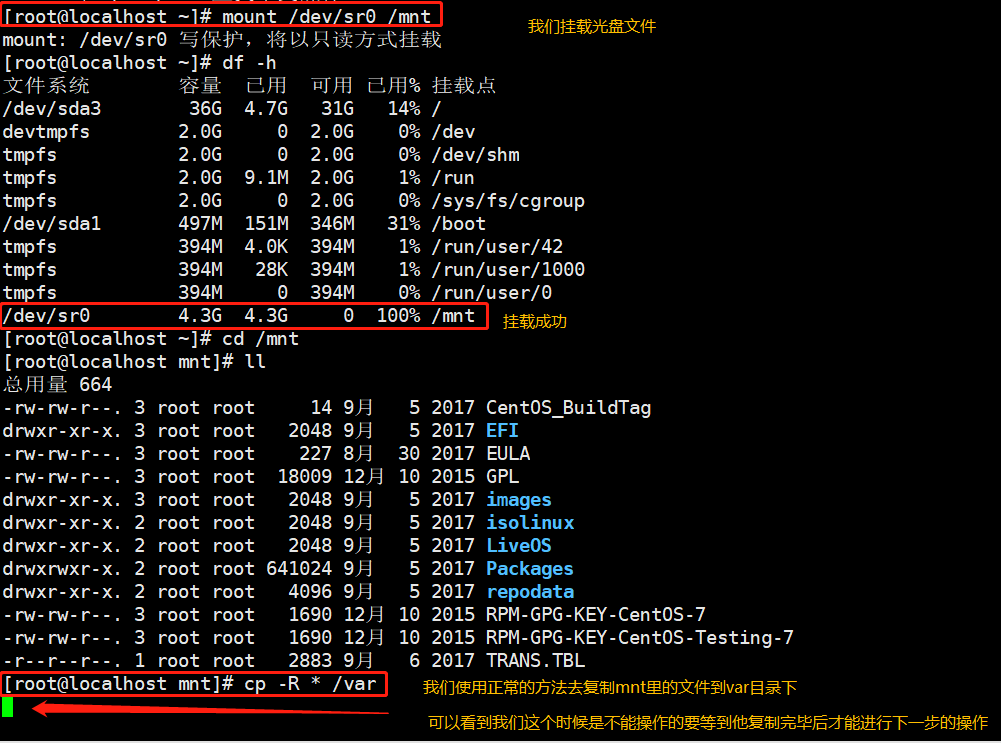1001x743 pixels.
Task: Click the '已用%' column header
Action: point(394,86)
